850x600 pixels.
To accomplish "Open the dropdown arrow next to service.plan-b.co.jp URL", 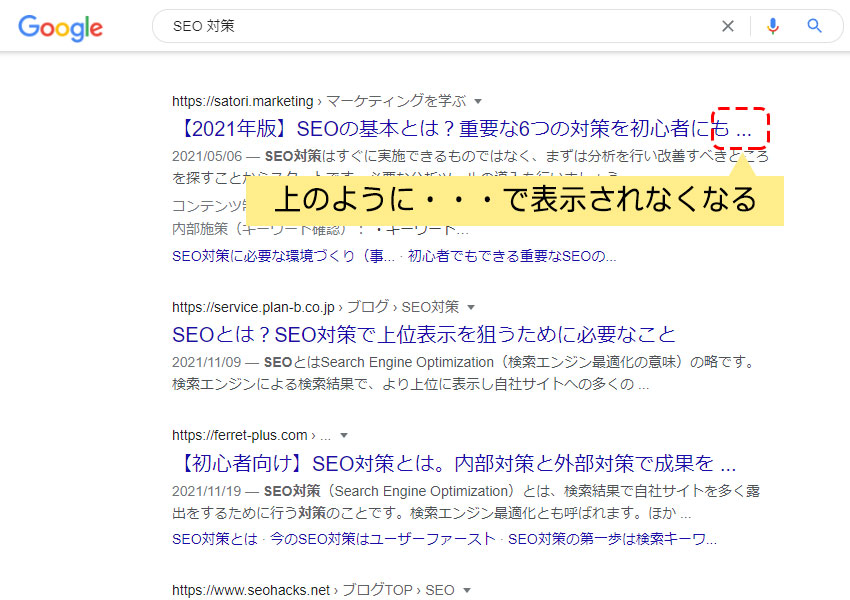I will (x=471, y=307).
